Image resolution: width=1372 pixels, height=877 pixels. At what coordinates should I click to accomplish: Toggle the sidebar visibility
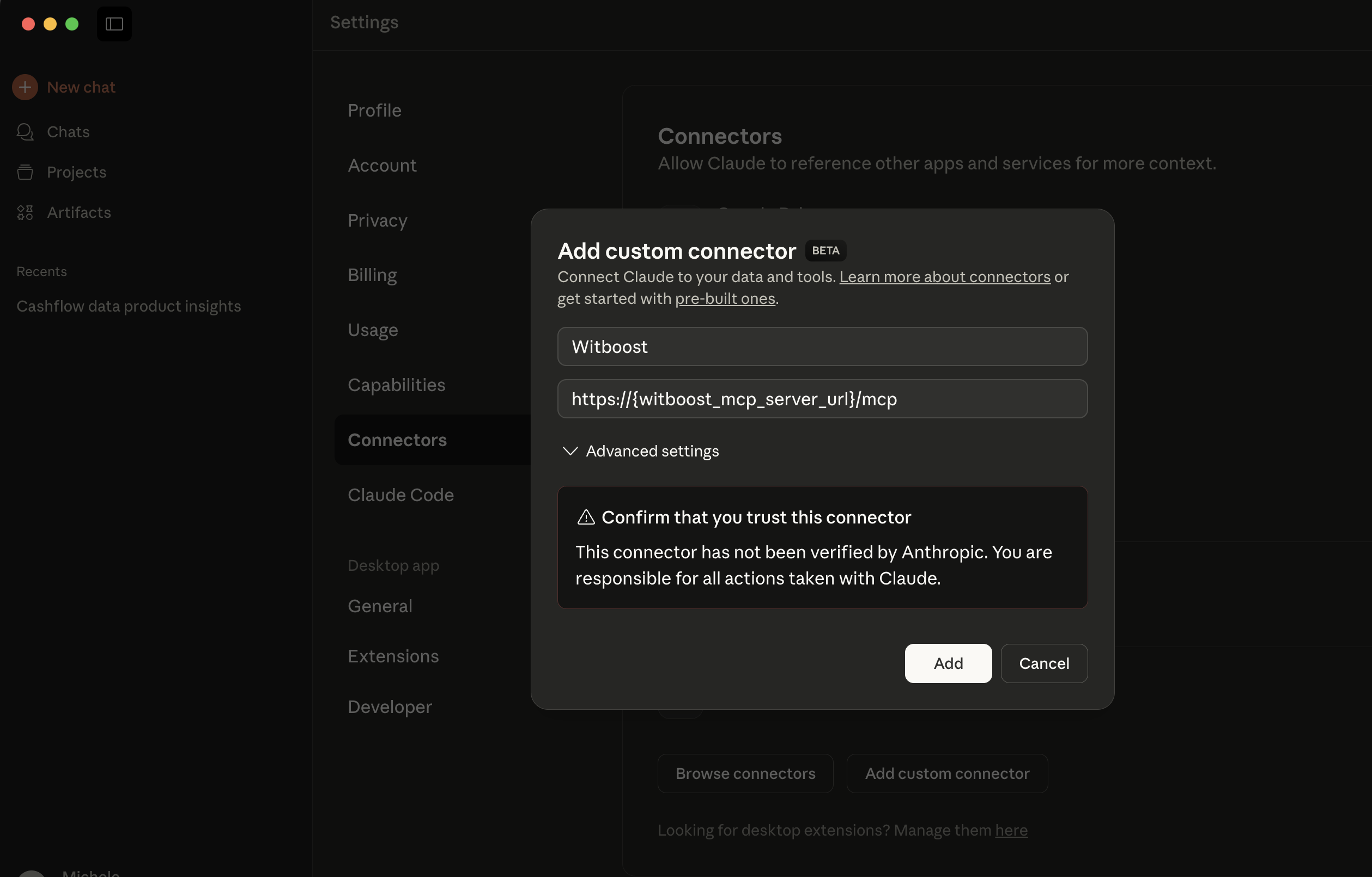[x=114, y=24]
